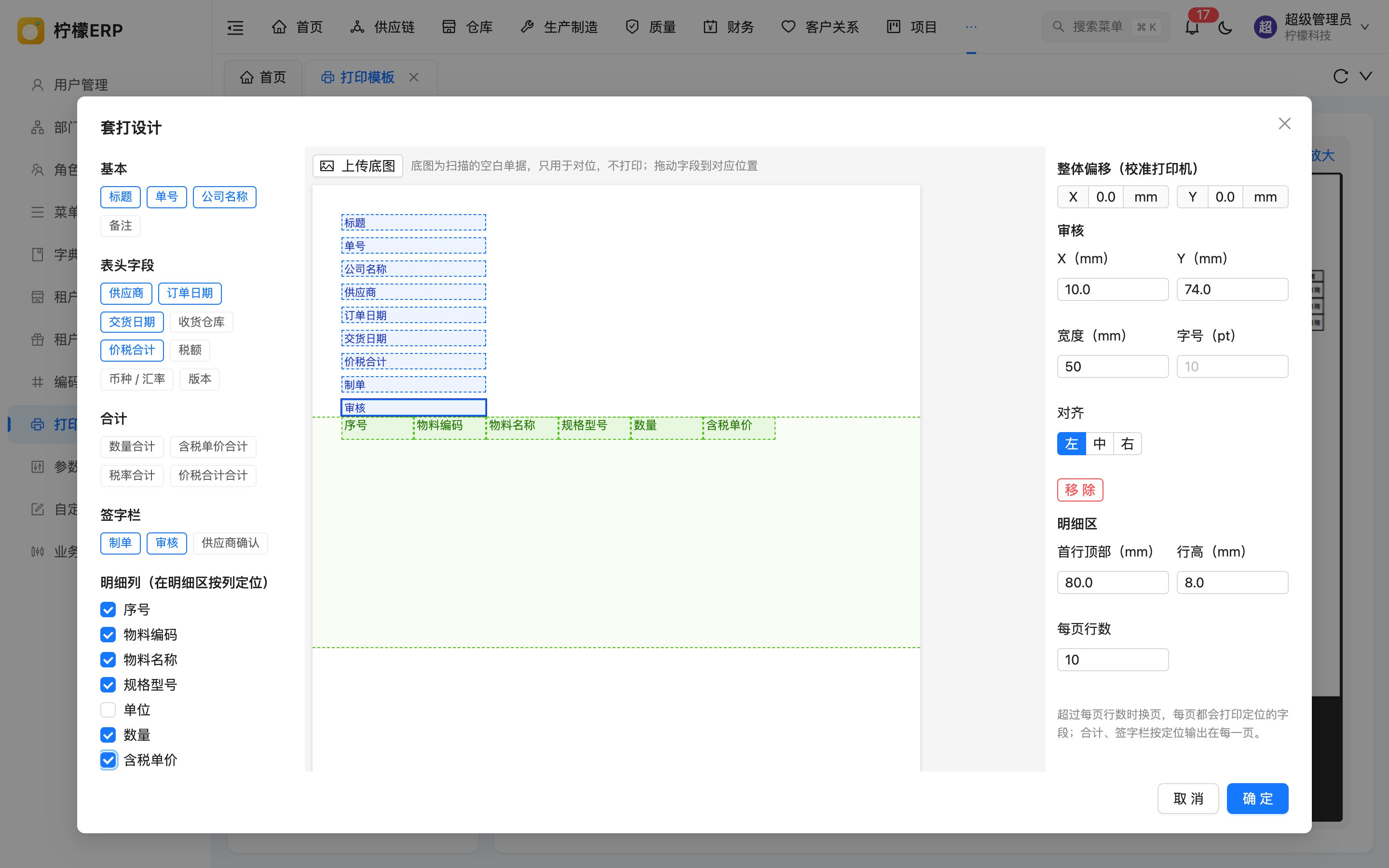
Task: Collapse the sidebar menu icon
Action: 235,27
